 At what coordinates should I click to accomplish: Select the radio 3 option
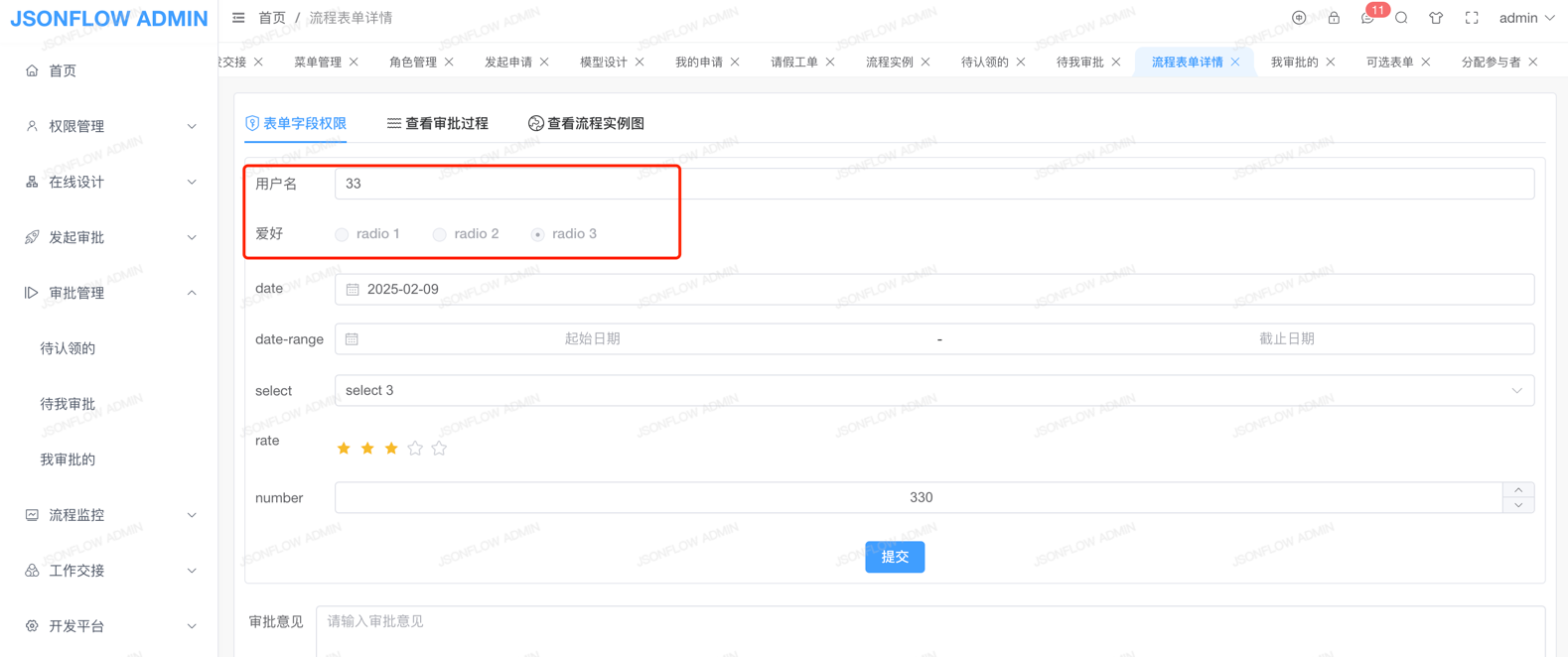537,234
